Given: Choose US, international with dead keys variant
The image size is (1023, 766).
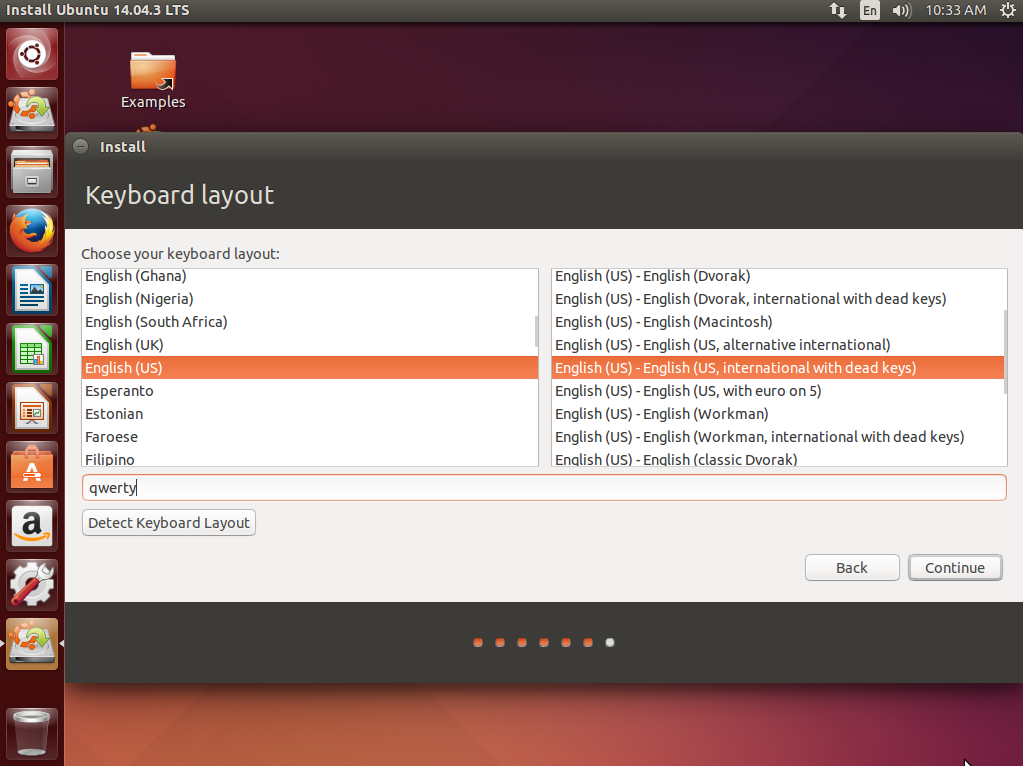Looking at the screenshot, I should tap(778, 367).
